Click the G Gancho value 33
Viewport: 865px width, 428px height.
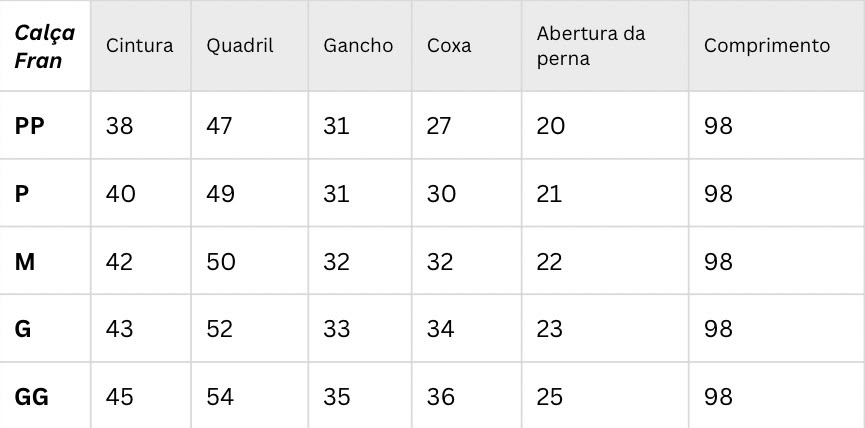pyautogui.click(x=337, y=329)
